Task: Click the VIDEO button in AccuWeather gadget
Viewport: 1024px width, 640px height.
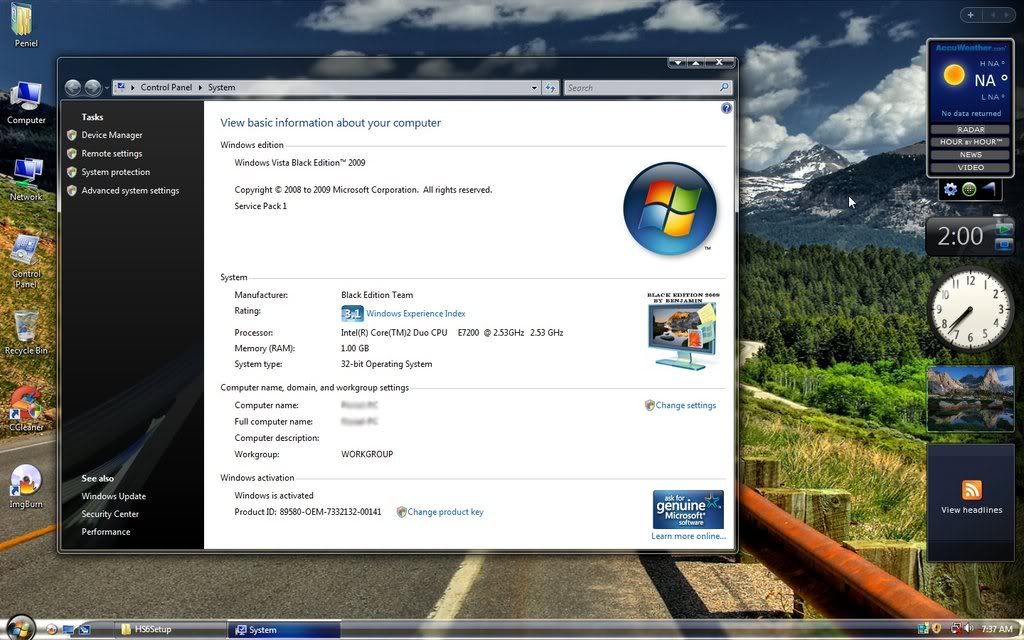Action: click(x=970, y=167)
